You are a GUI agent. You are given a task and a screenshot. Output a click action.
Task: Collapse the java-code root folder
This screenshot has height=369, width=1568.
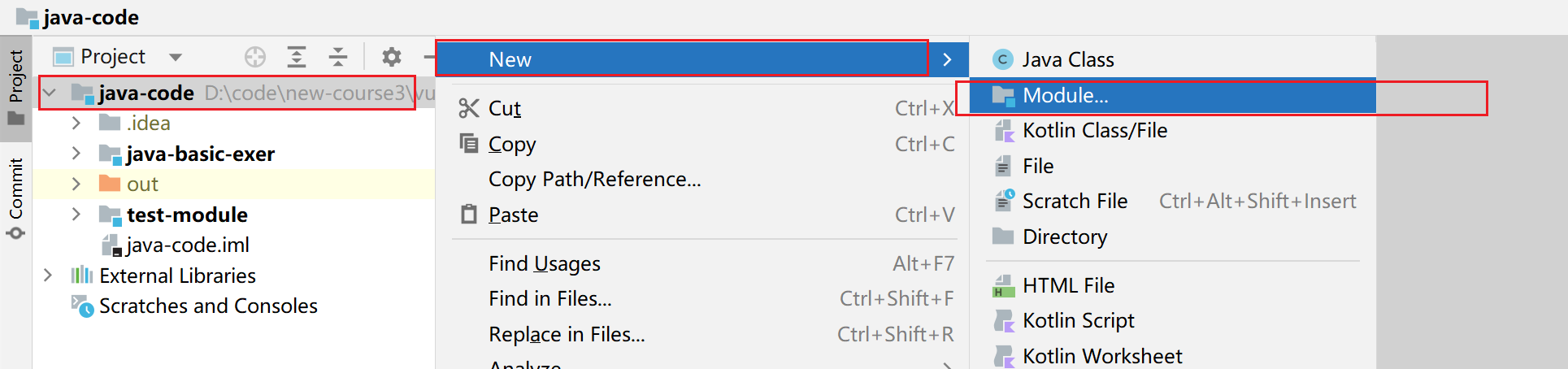(x=50, y=93)
